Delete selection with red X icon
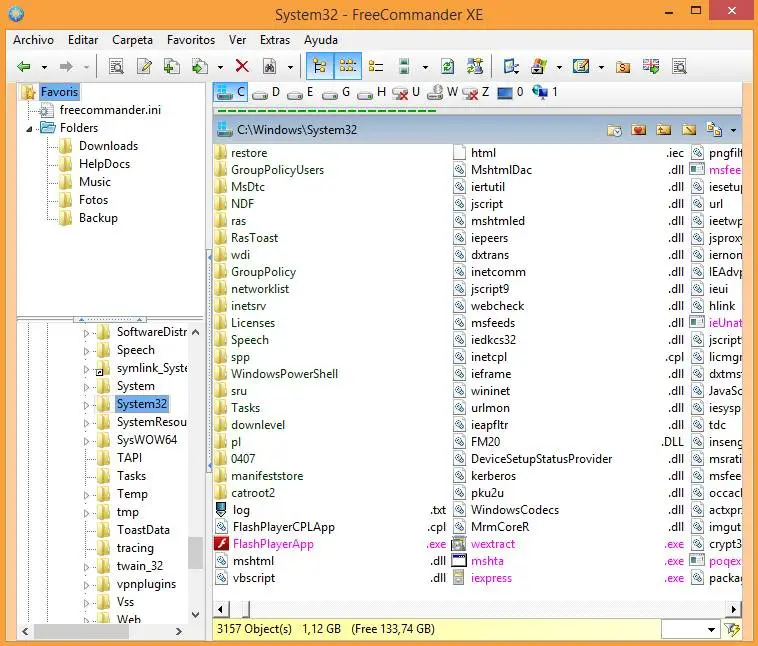Image resolution: width=758 pixels, height=646 pixels. click(x=242, y=66)
